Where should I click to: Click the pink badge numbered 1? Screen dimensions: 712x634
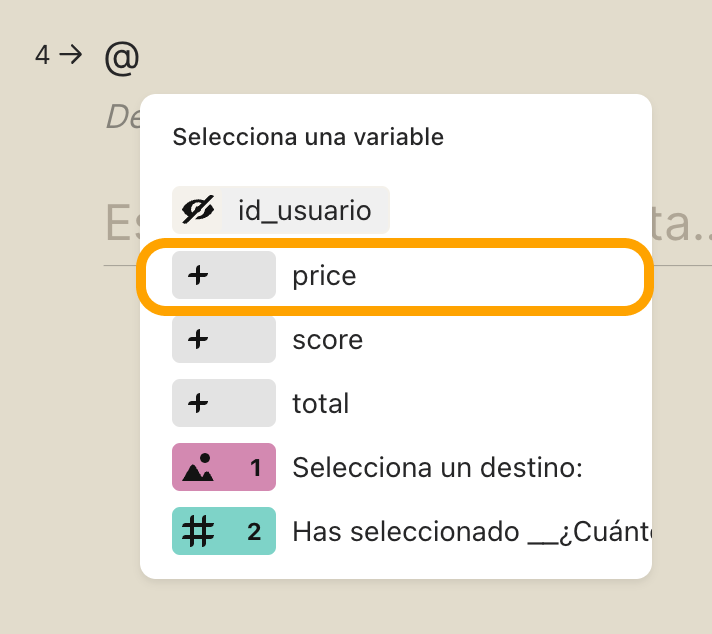[224, 467]
